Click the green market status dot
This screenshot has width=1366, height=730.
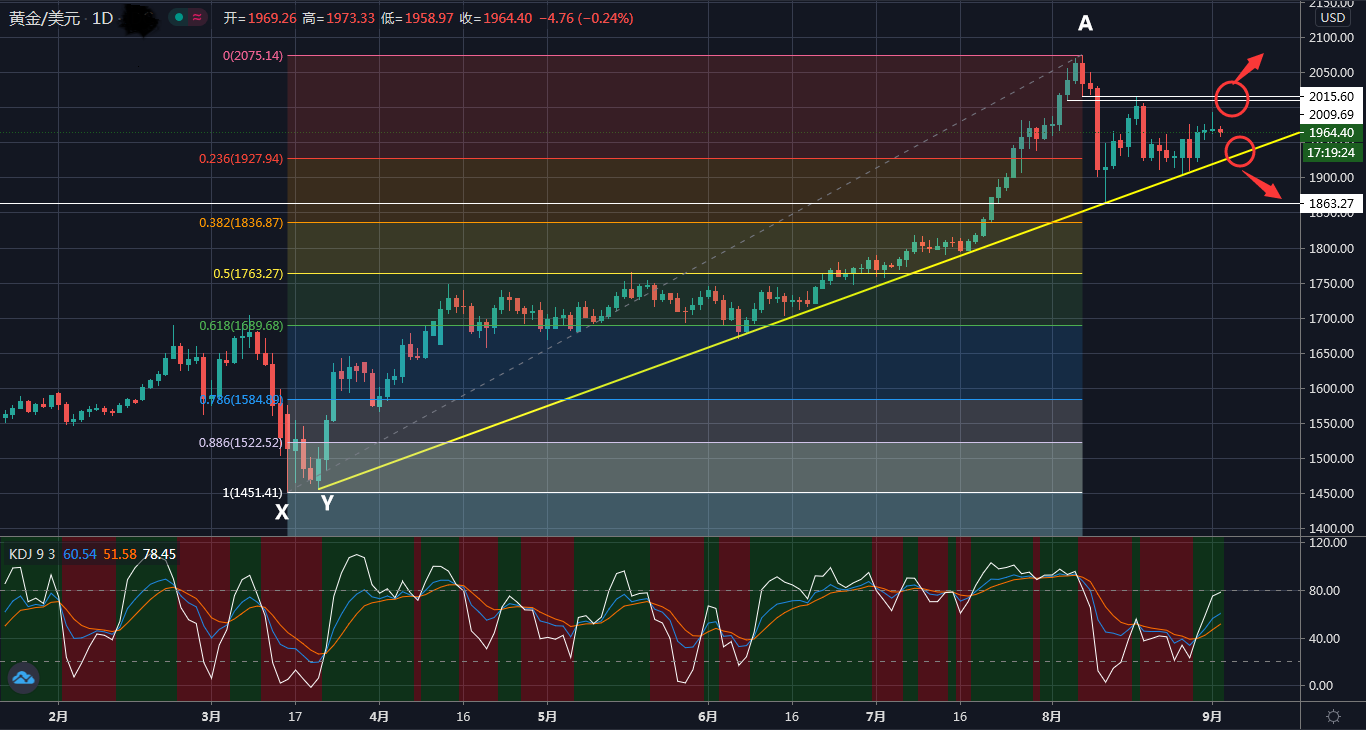click(x=177, y=18)
